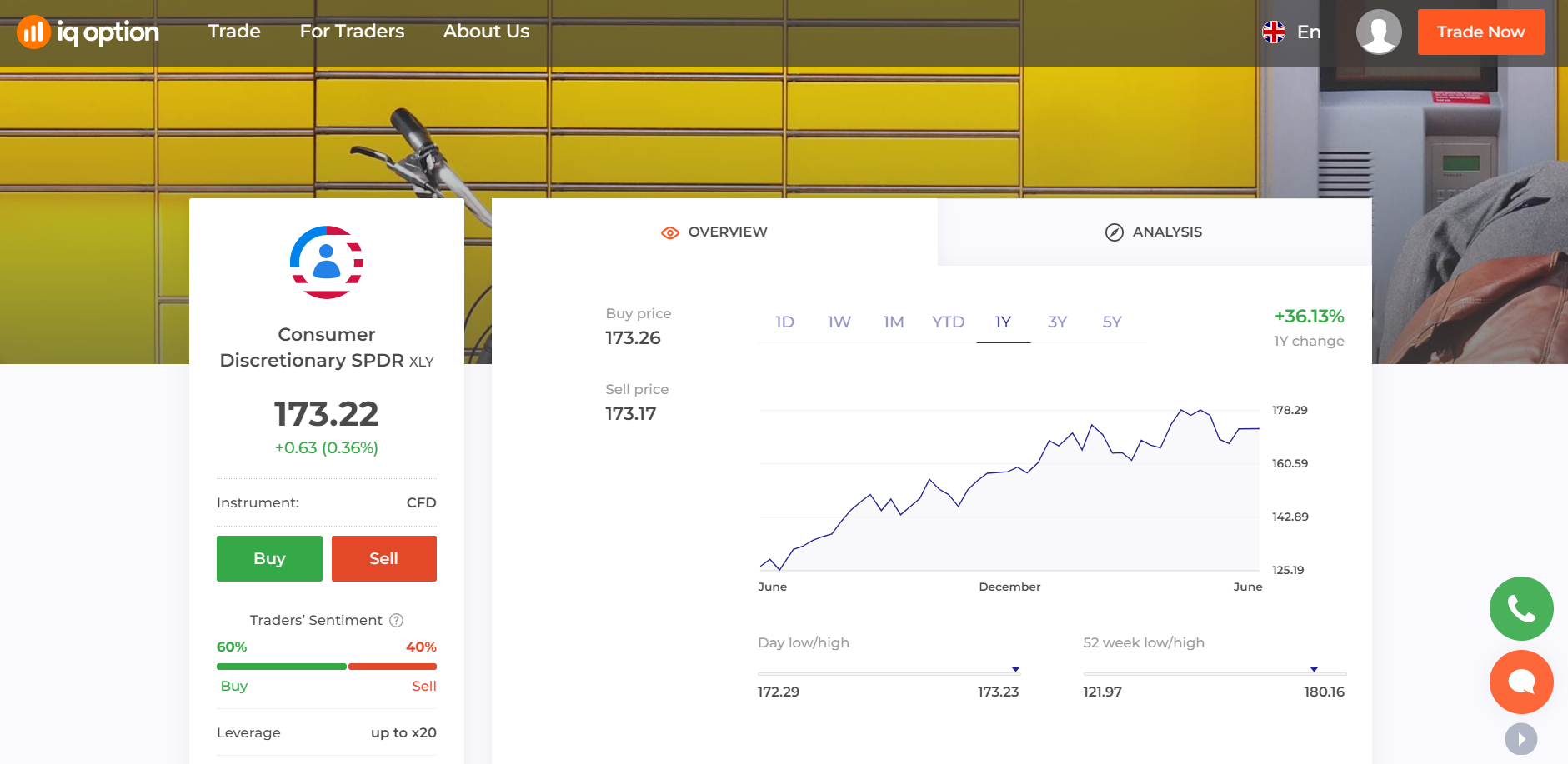This screenshot has width=1568, height=764.
Task: Click the 60% buy sentiment percentage
Action: (232, 647)
